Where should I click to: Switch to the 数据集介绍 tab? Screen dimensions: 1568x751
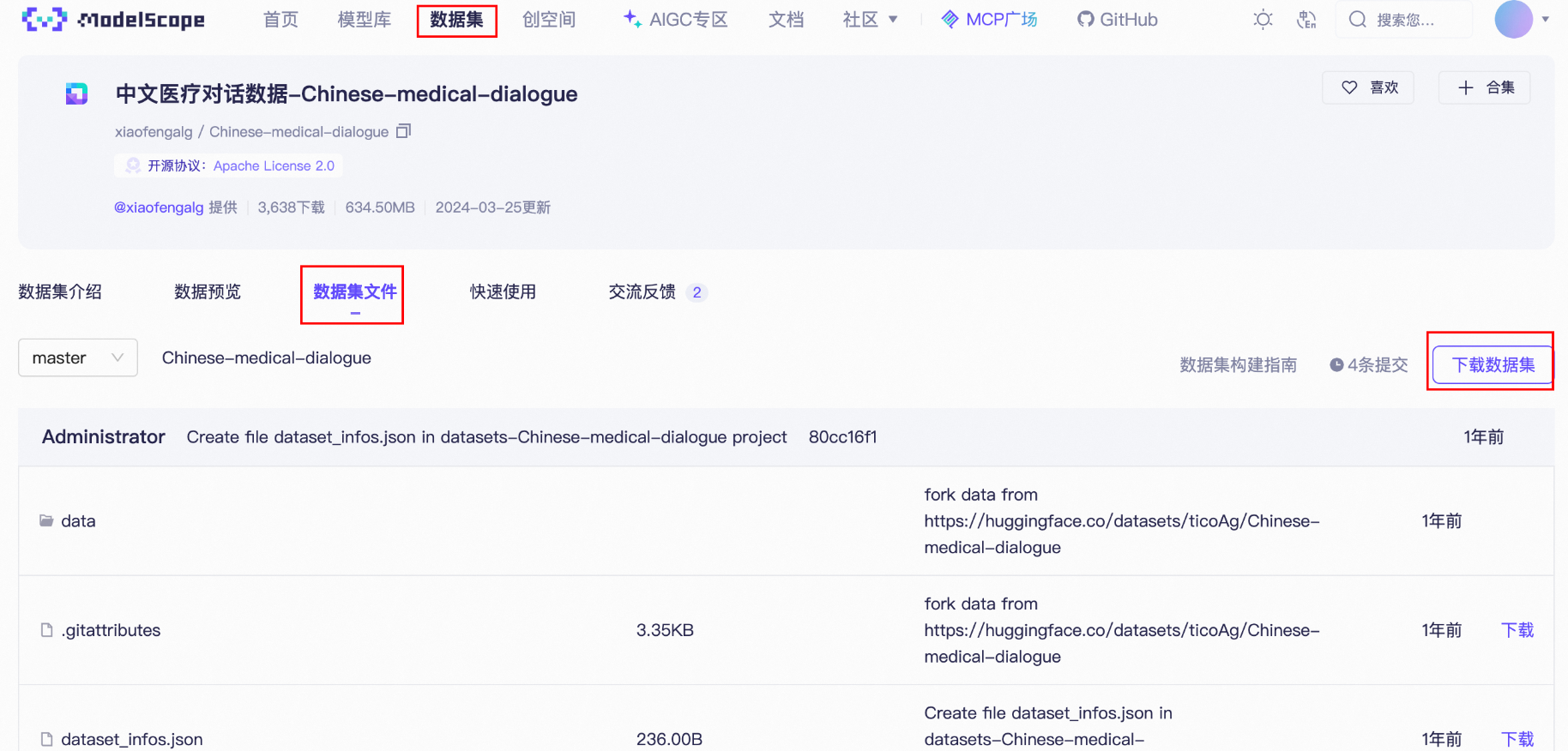click(60, 292)
